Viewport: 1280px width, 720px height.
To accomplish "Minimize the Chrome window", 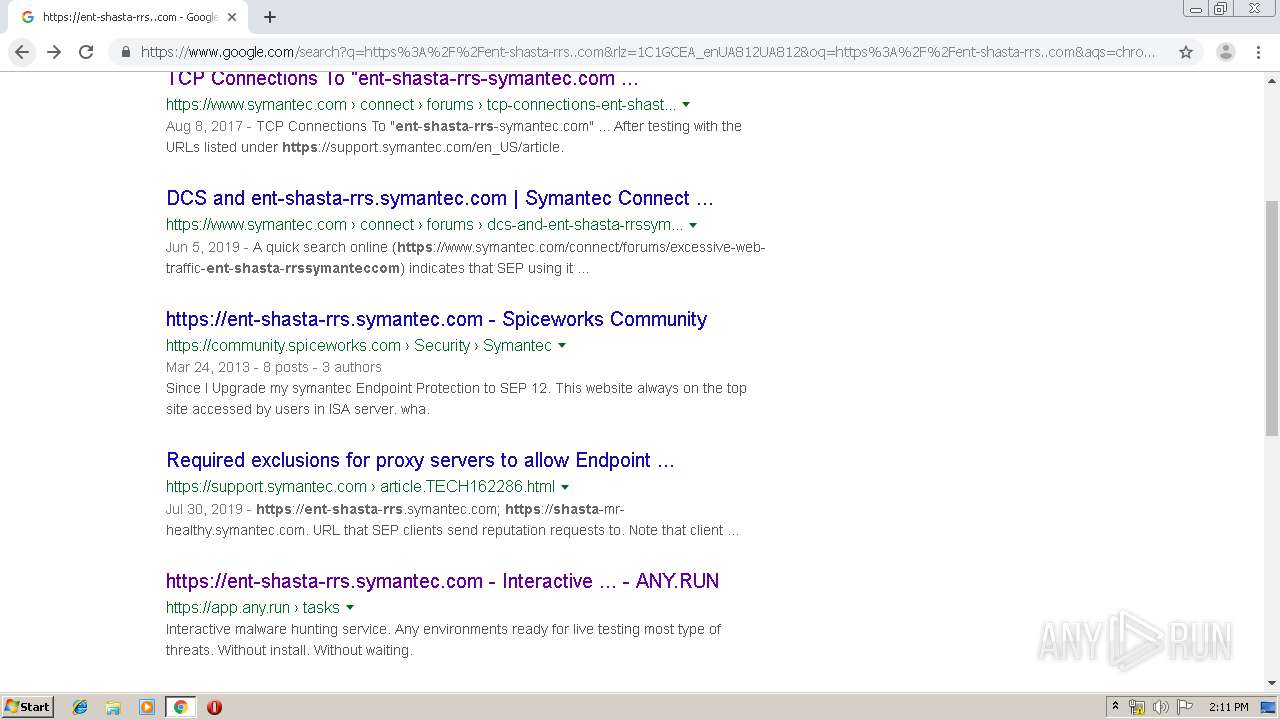I will 1196,8.
